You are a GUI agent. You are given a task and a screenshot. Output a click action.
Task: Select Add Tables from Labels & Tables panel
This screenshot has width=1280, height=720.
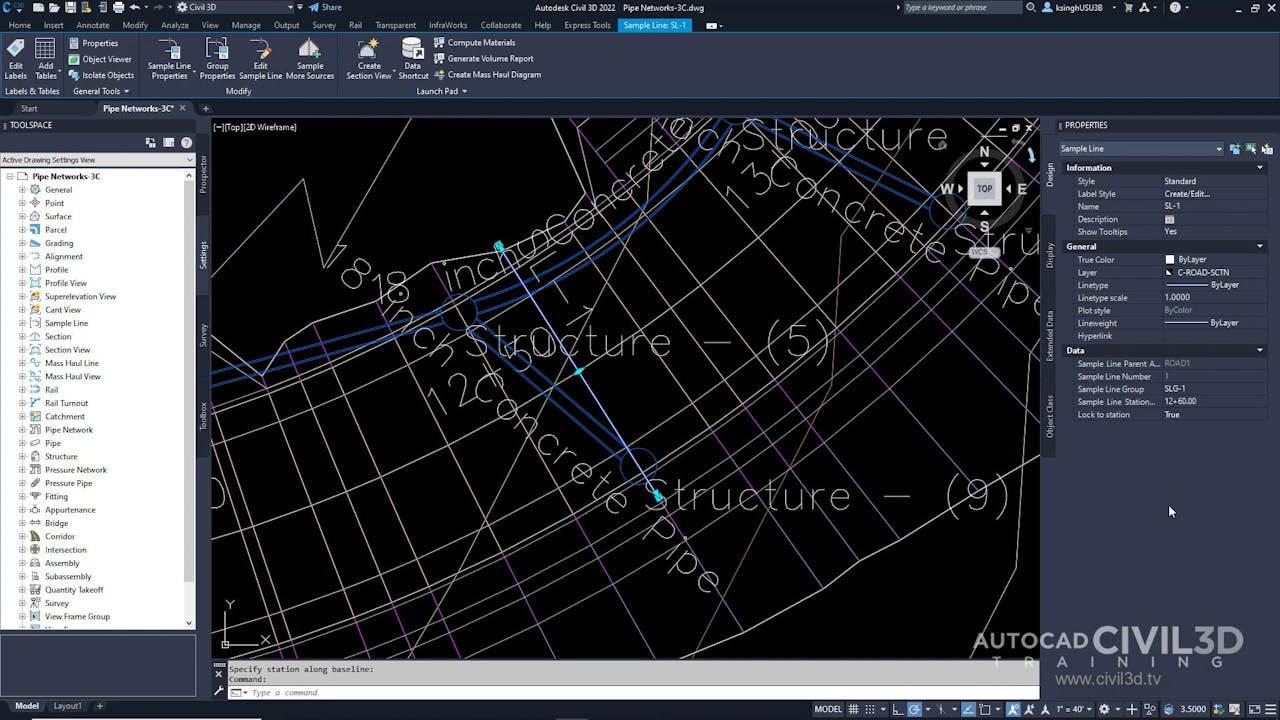point(45,57)
